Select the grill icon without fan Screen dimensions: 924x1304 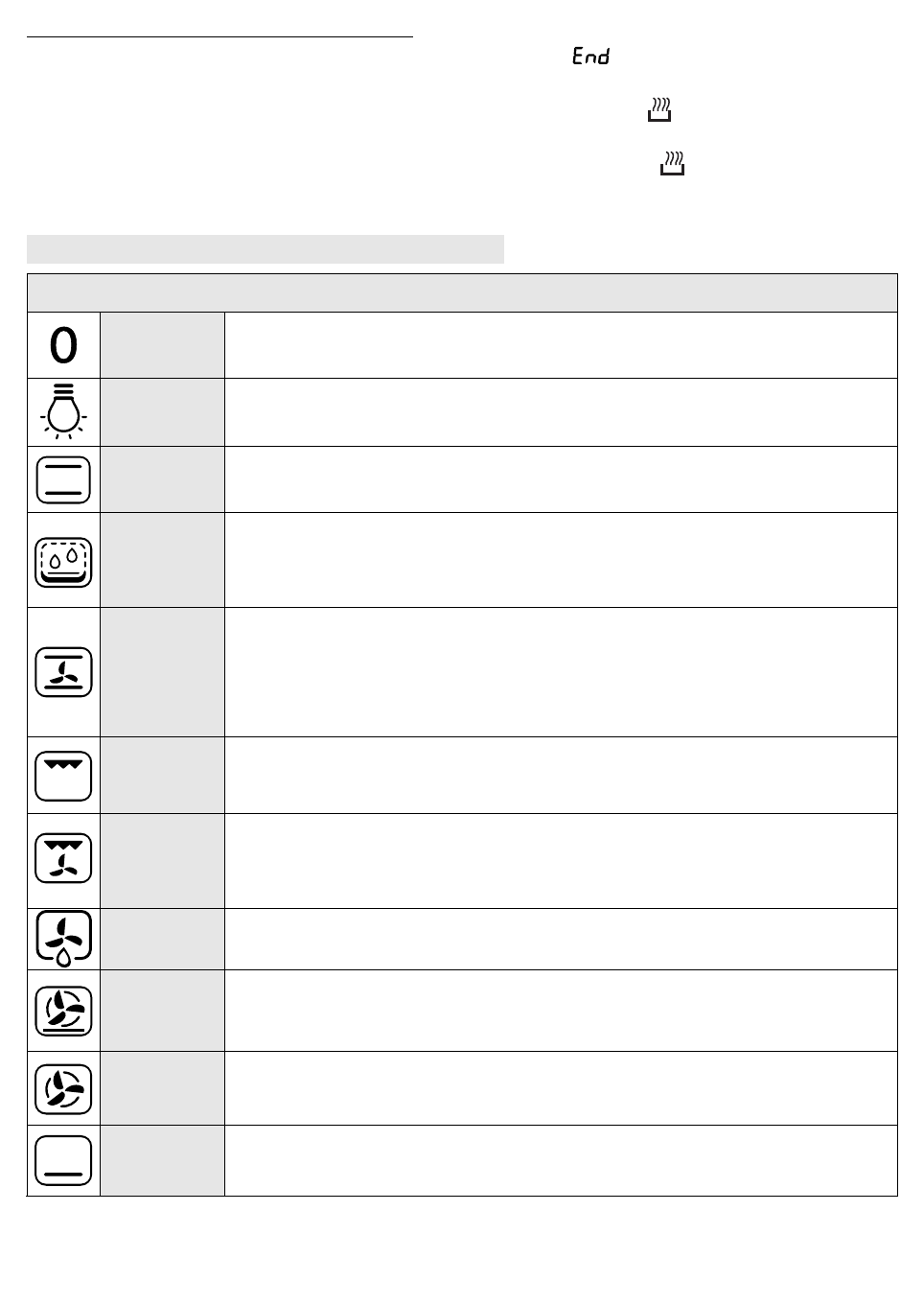pos(63,776)
